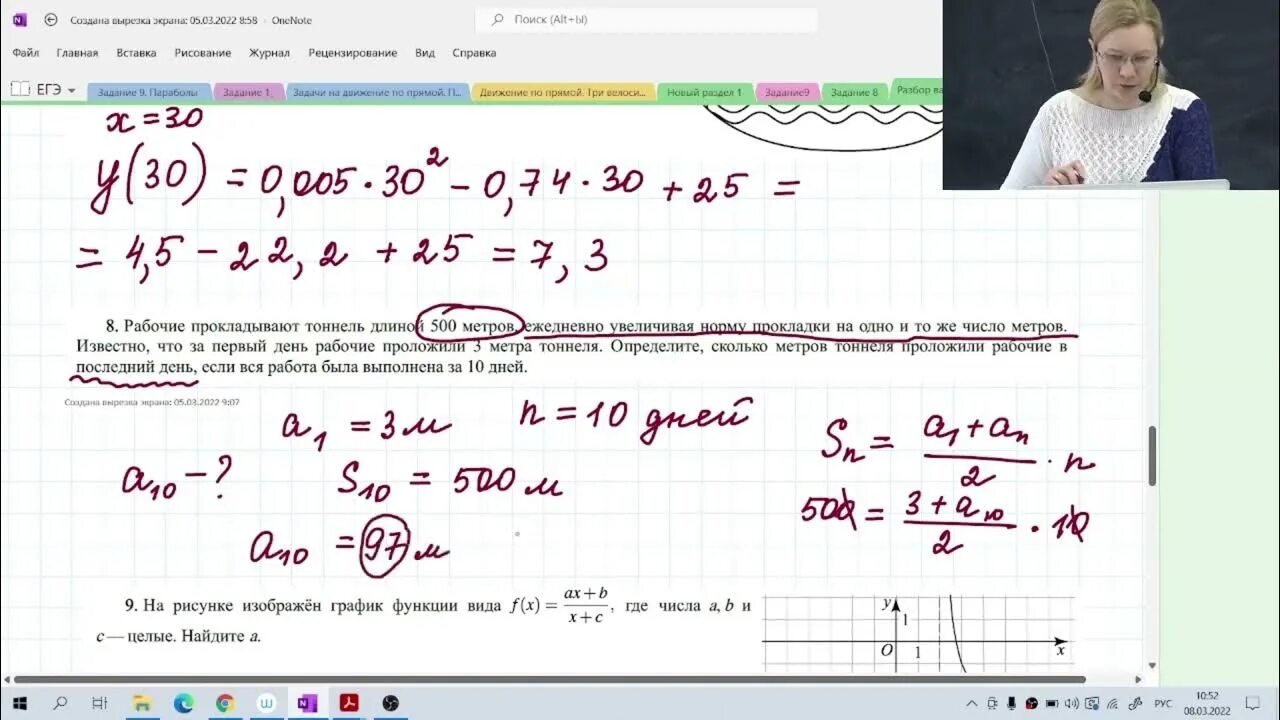This screenshot has height=720, width=1280.
Task: Click the vertical scrollbar thumb
Action: [1153, 454]
